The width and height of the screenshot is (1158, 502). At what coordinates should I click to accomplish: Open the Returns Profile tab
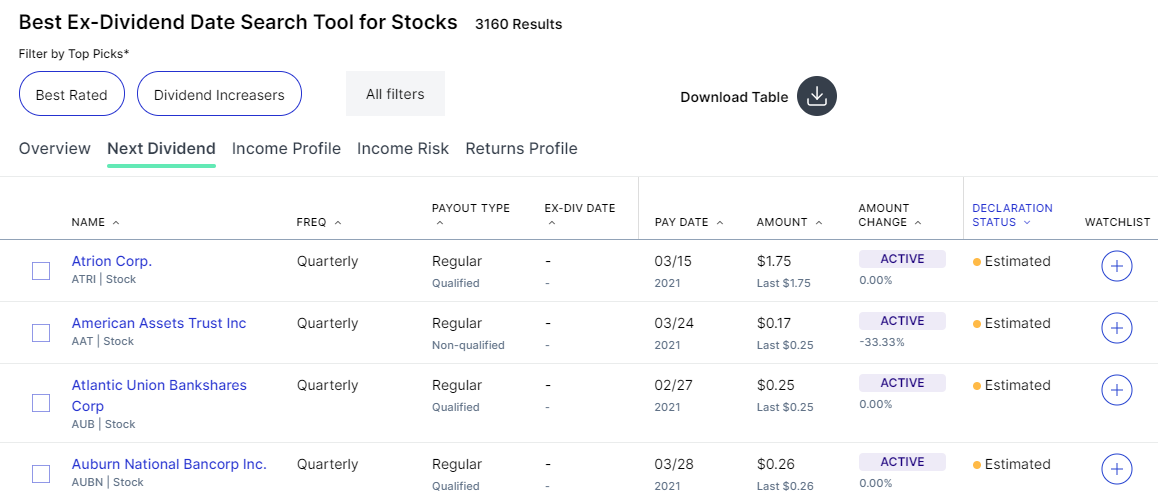[x=521, y=149]
